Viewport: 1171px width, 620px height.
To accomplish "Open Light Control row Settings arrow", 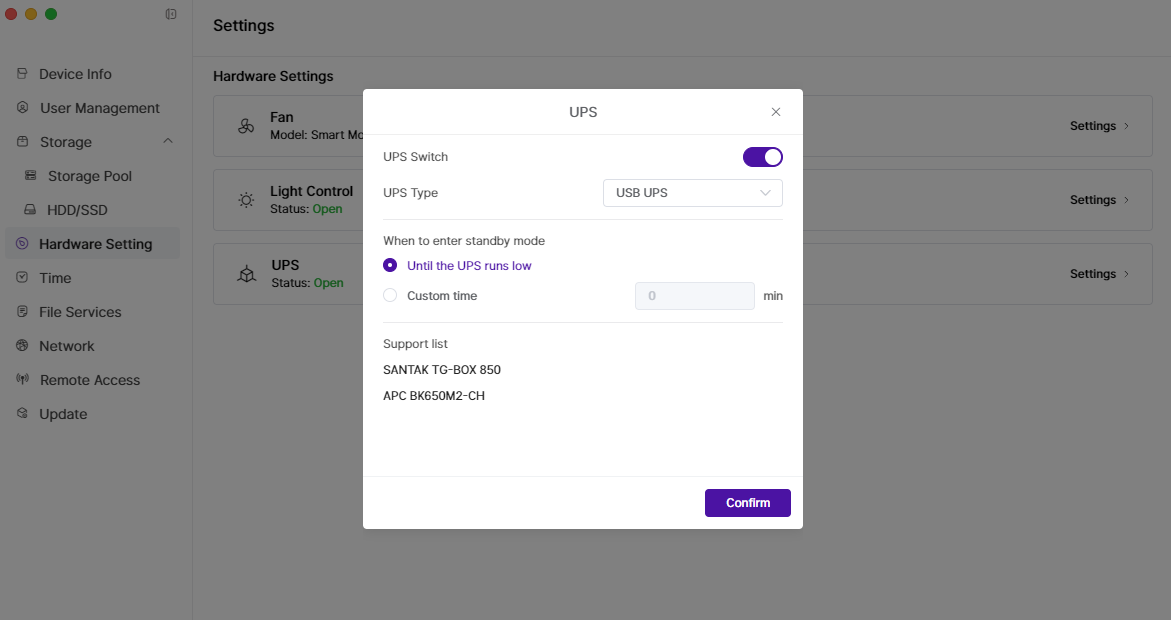I will 1126,200.
